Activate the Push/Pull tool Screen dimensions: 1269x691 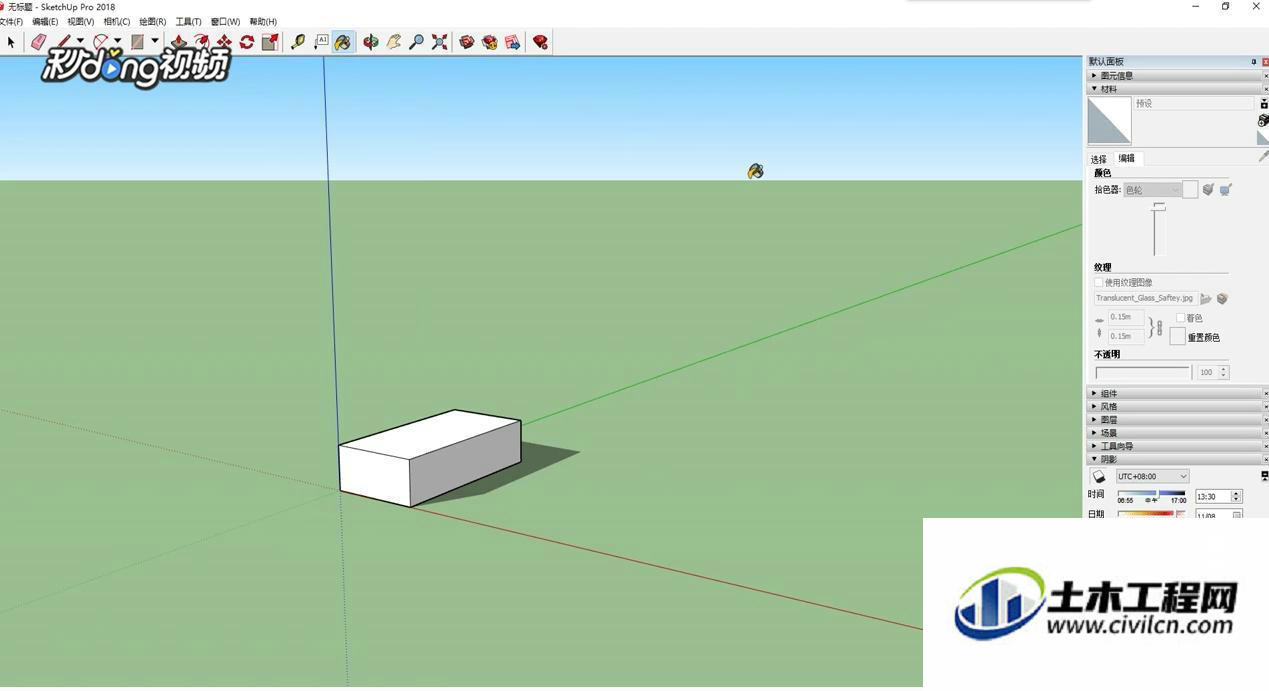coord(178,42)
